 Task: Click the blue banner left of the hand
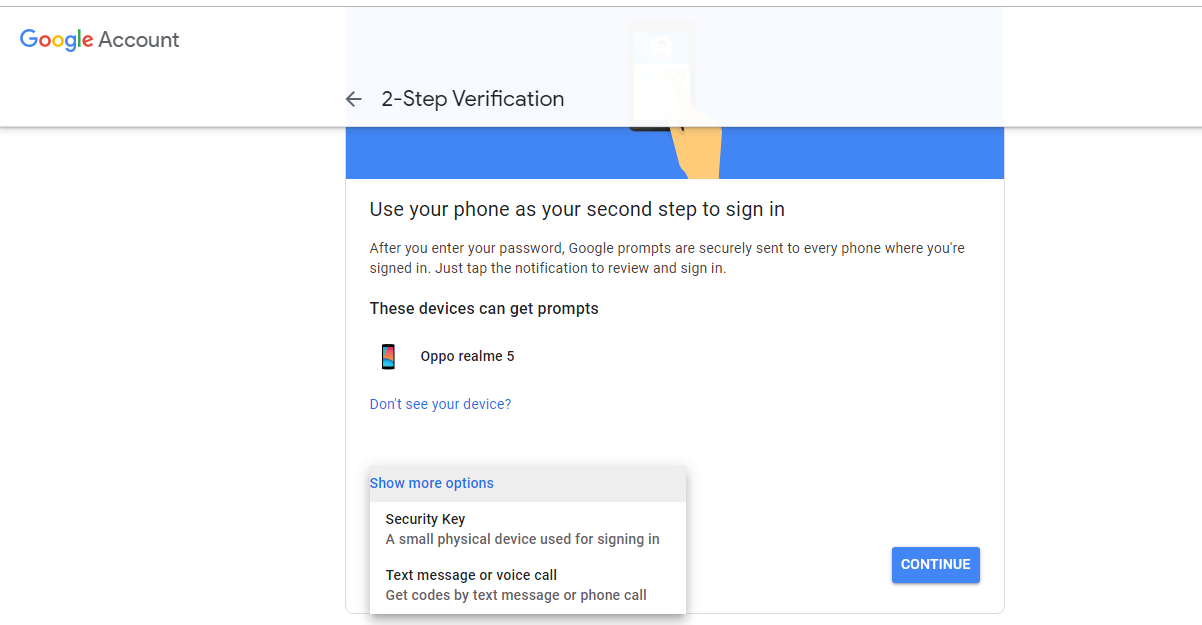click(x=500, y=154)
